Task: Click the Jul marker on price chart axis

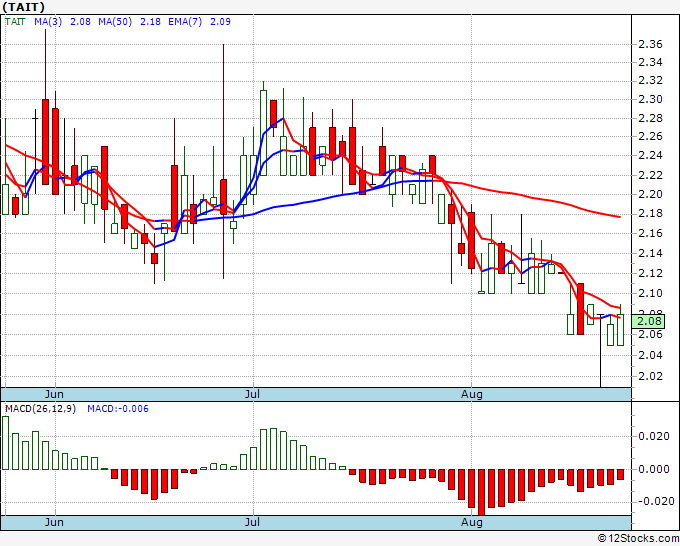Action: click(x=255, y=395)
